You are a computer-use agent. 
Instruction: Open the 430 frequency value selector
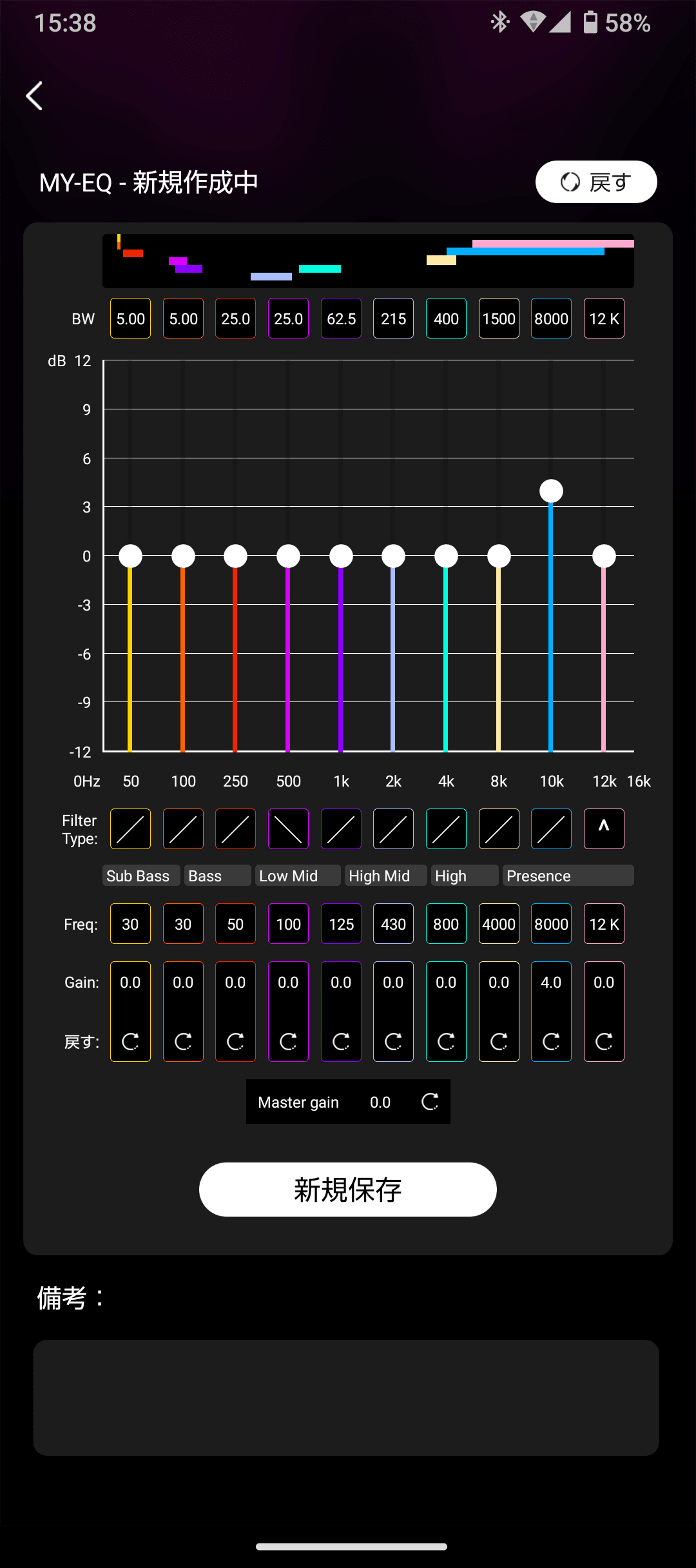click(x=393, y=924)
